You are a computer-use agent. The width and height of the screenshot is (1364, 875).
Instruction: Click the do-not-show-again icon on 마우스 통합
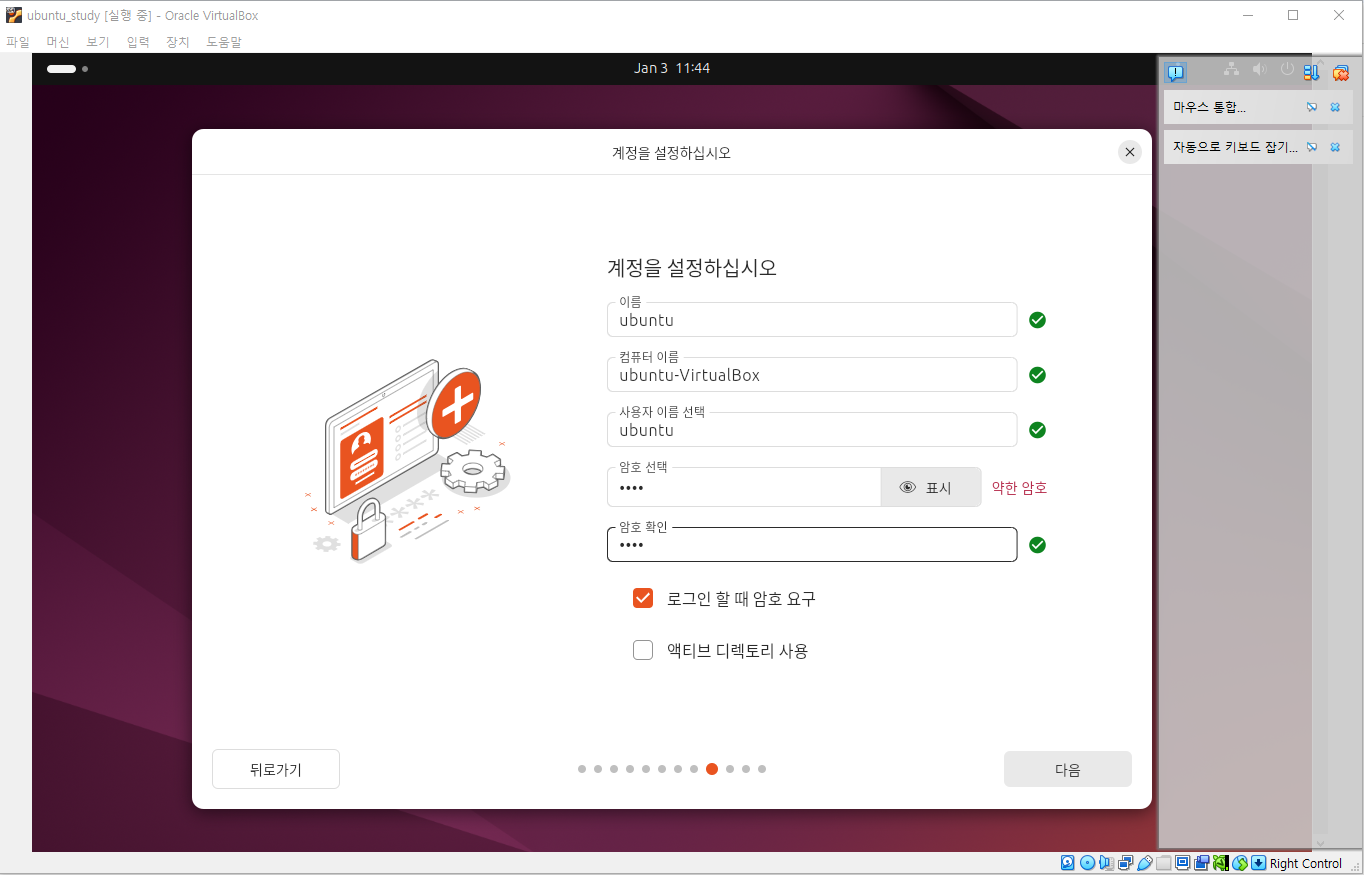click(x=1312, y=107)
